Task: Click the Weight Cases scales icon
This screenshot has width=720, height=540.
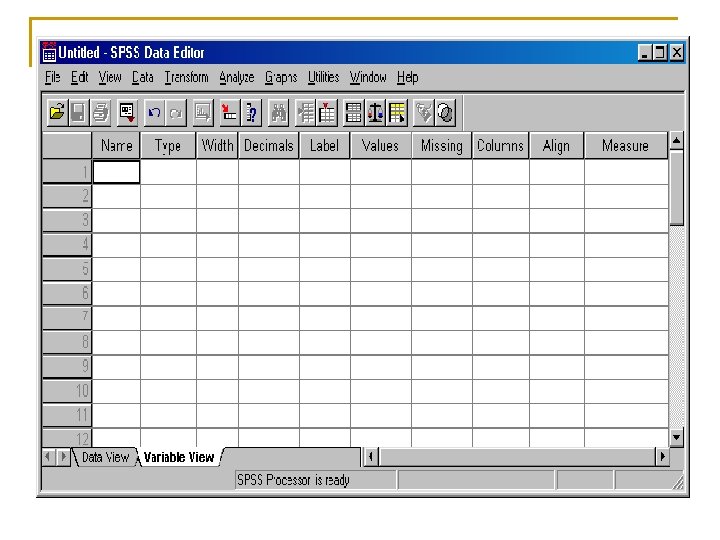Action: 376,112
